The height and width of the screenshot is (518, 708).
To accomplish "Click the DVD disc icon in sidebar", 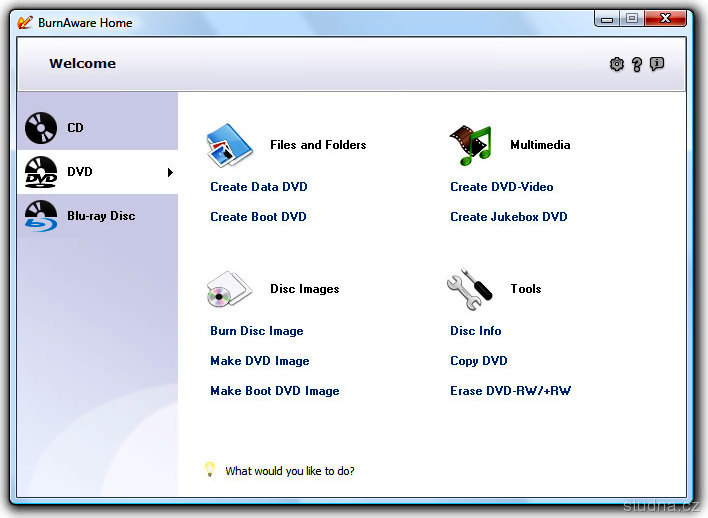I will [x=41, y=172].
